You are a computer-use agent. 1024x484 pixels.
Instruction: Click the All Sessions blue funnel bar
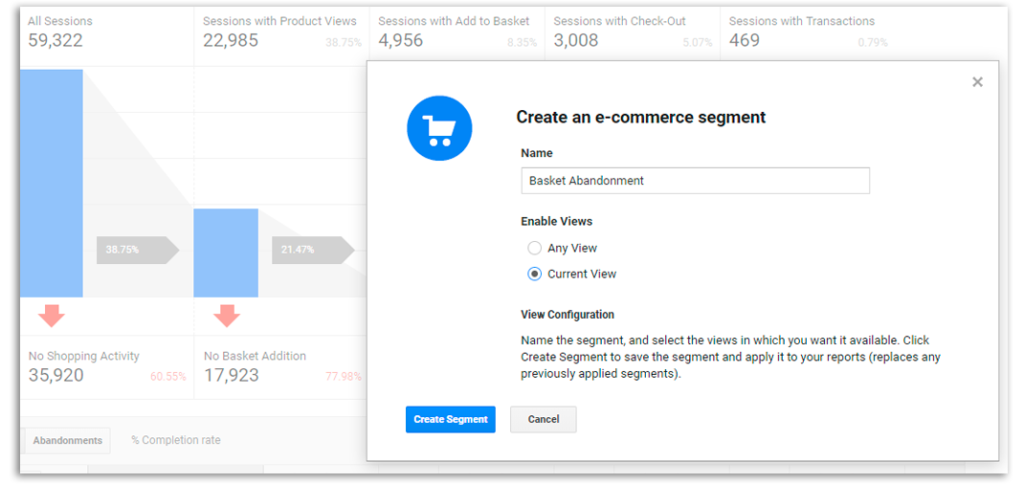51,182
